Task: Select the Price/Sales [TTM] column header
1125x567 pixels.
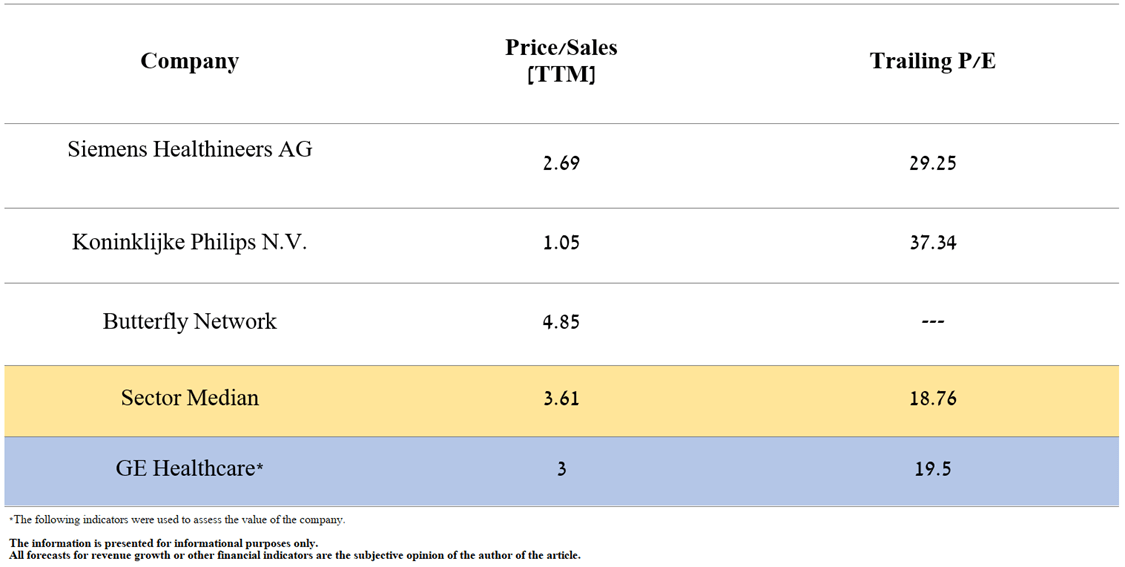Action: (561, 61)
